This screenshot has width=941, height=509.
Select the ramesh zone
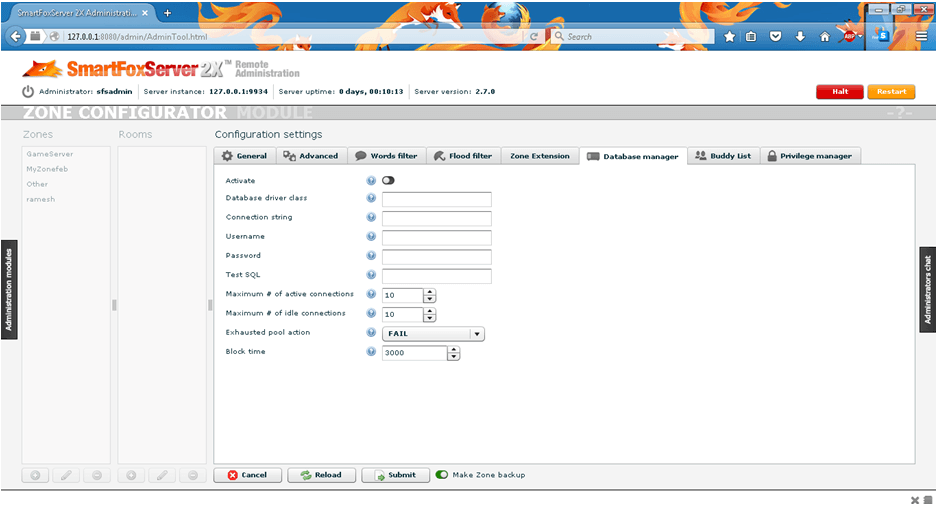41,199
